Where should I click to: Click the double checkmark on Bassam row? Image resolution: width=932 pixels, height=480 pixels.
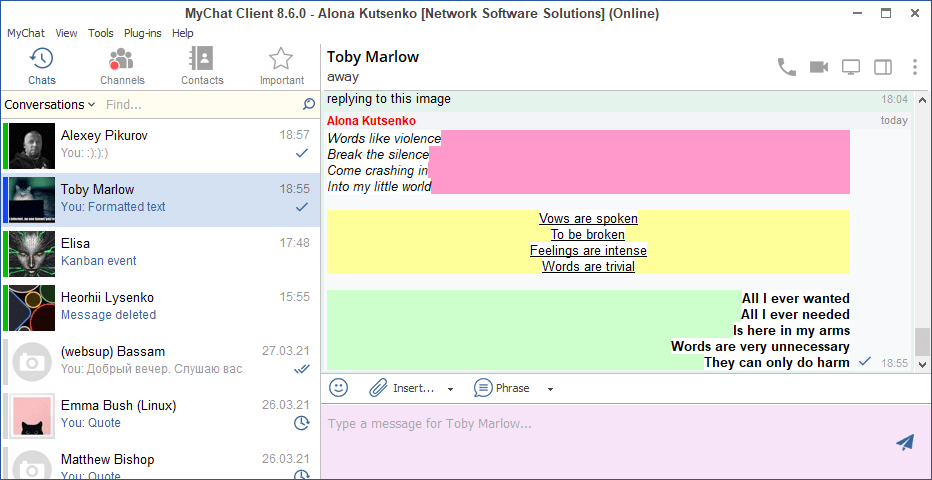pos(302,369)
